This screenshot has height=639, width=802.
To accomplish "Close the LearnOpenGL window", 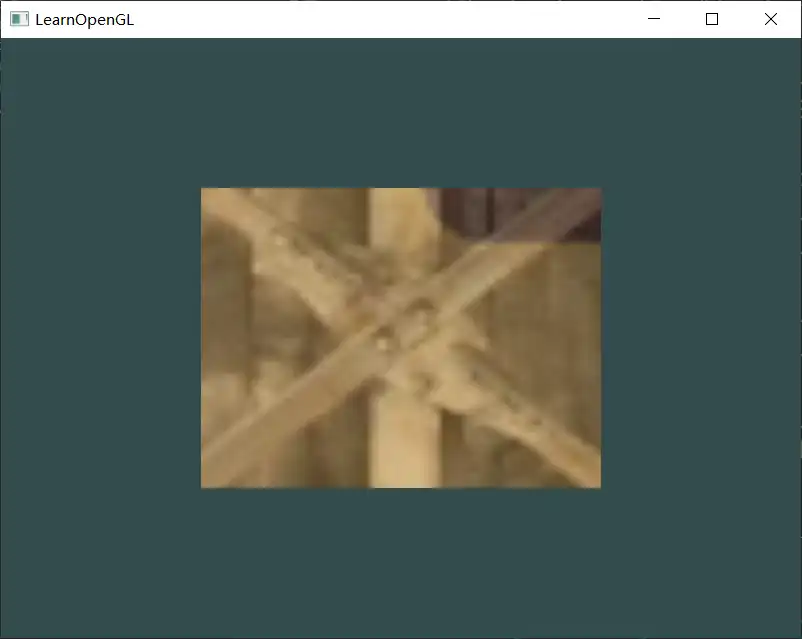I will pos(771,19).
